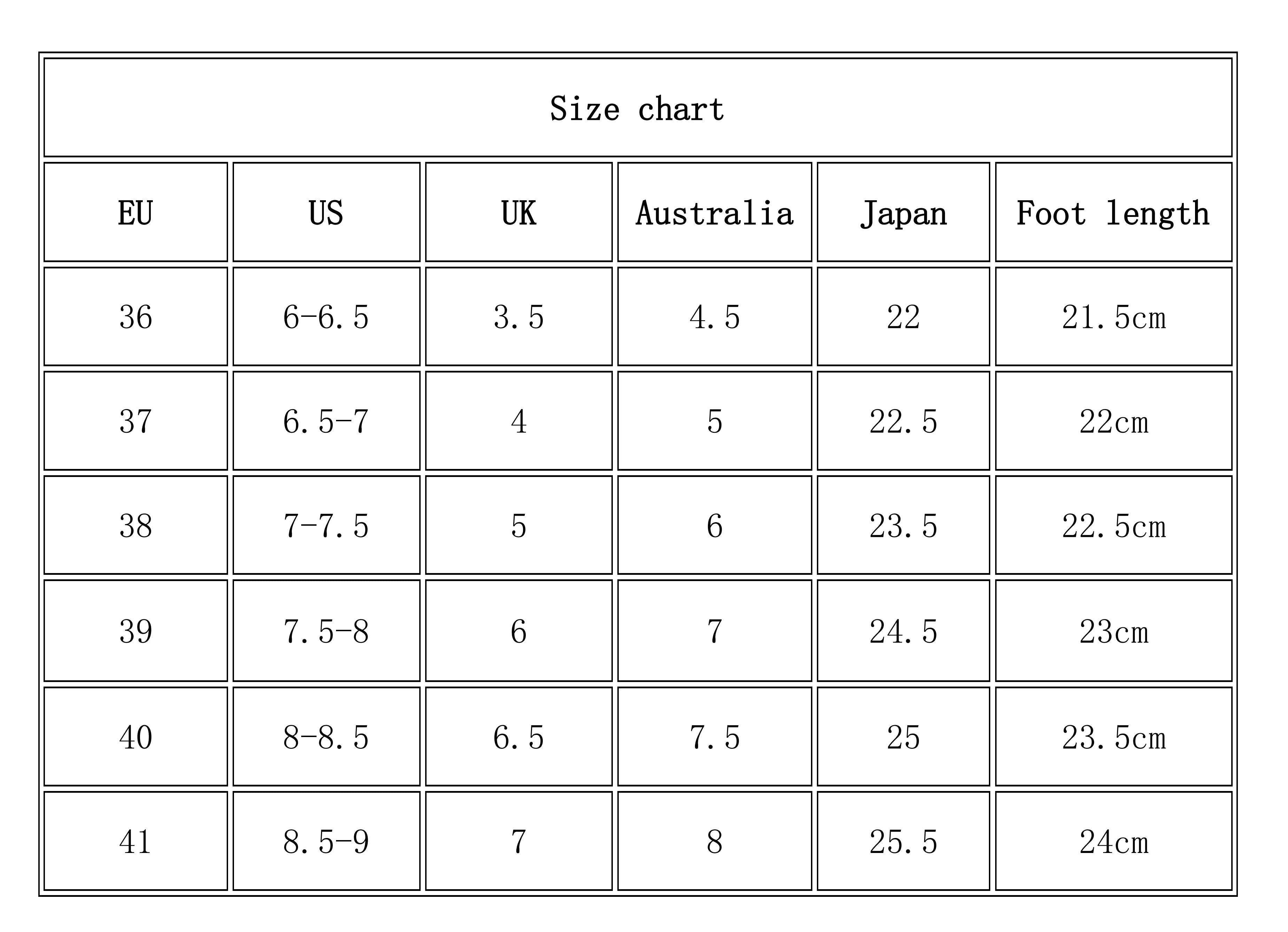The image size is (1288, 932).
Task: Click the Japan 23.5 cell
Action: (903, 526)
